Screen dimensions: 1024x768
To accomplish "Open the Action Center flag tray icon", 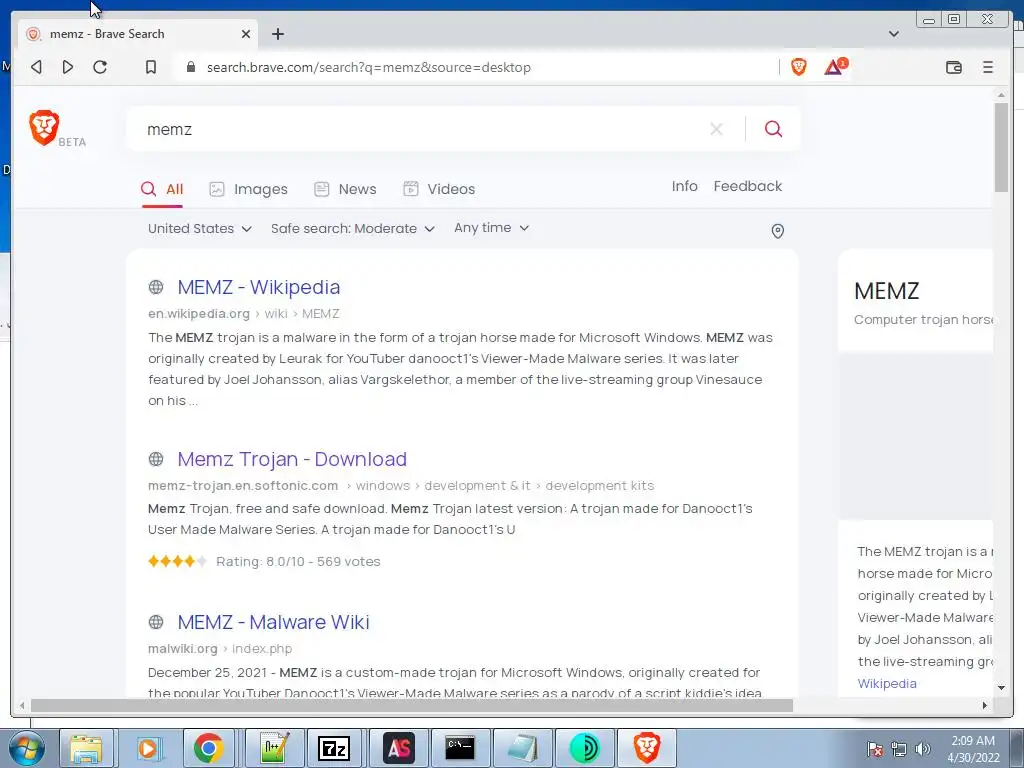I will [874, 749].
